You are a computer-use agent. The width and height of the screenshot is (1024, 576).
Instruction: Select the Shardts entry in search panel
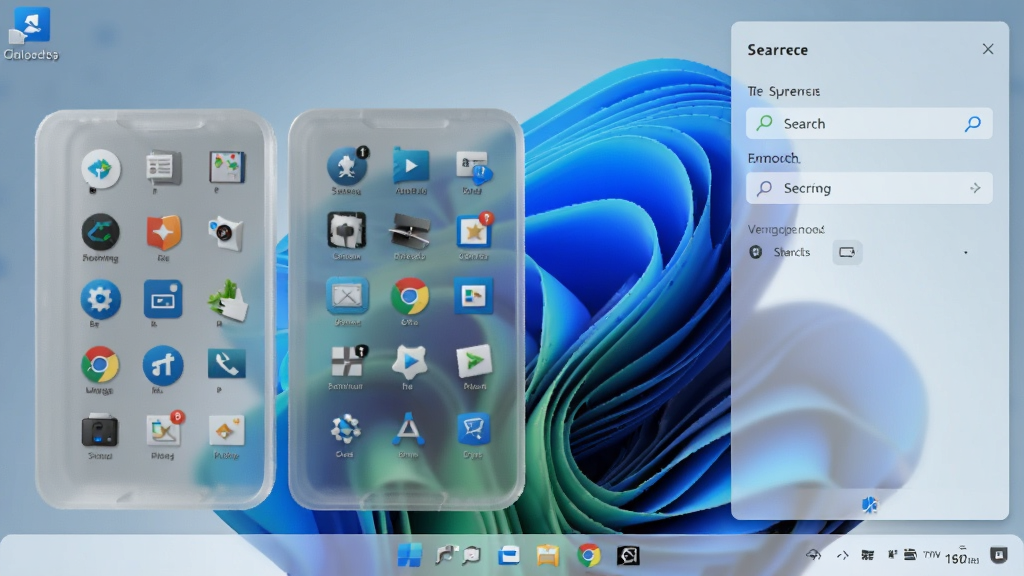[780, 252]
